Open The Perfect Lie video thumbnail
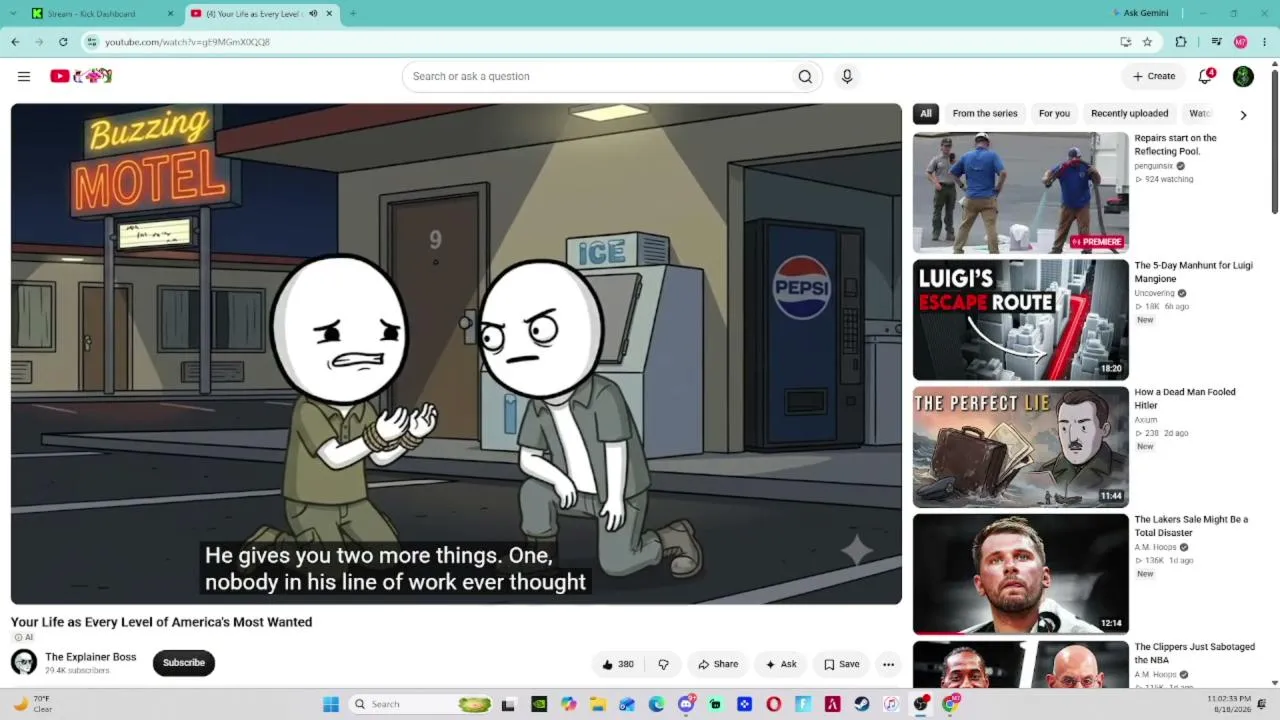The height and width of the screenshot is (720, 1280). click(x=1020, y=447)
